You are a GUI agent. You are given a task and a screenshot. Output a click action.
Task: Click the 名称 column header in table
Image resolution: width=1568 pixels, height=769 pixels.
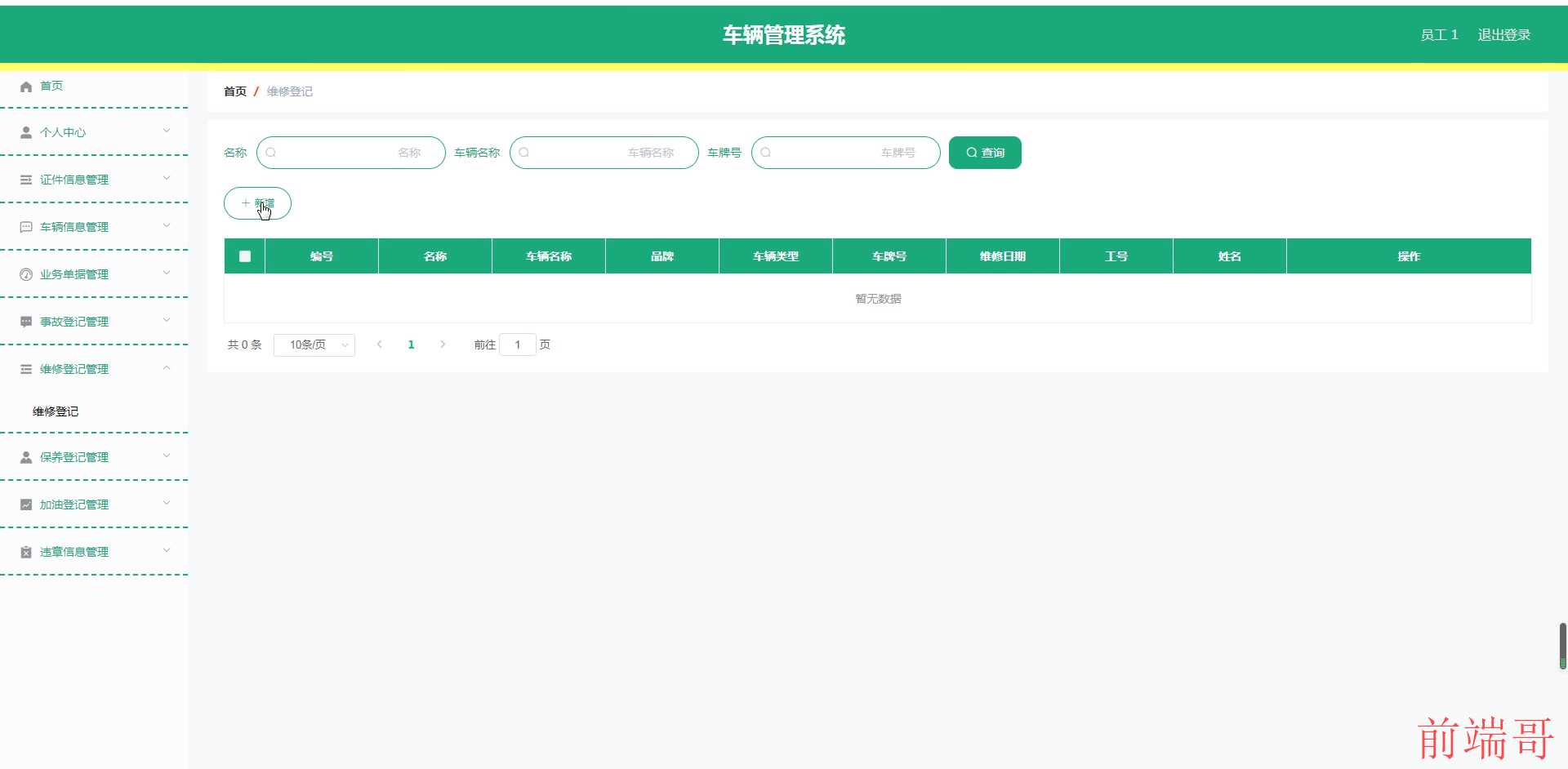(435, 256)
